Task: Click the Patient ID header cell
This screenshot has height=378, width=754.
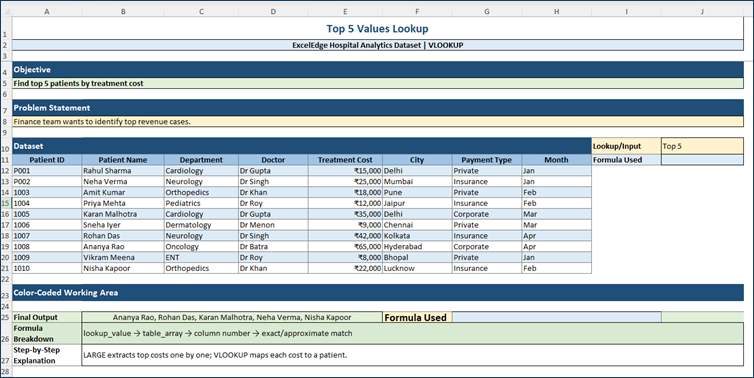Action: (47, 160)
